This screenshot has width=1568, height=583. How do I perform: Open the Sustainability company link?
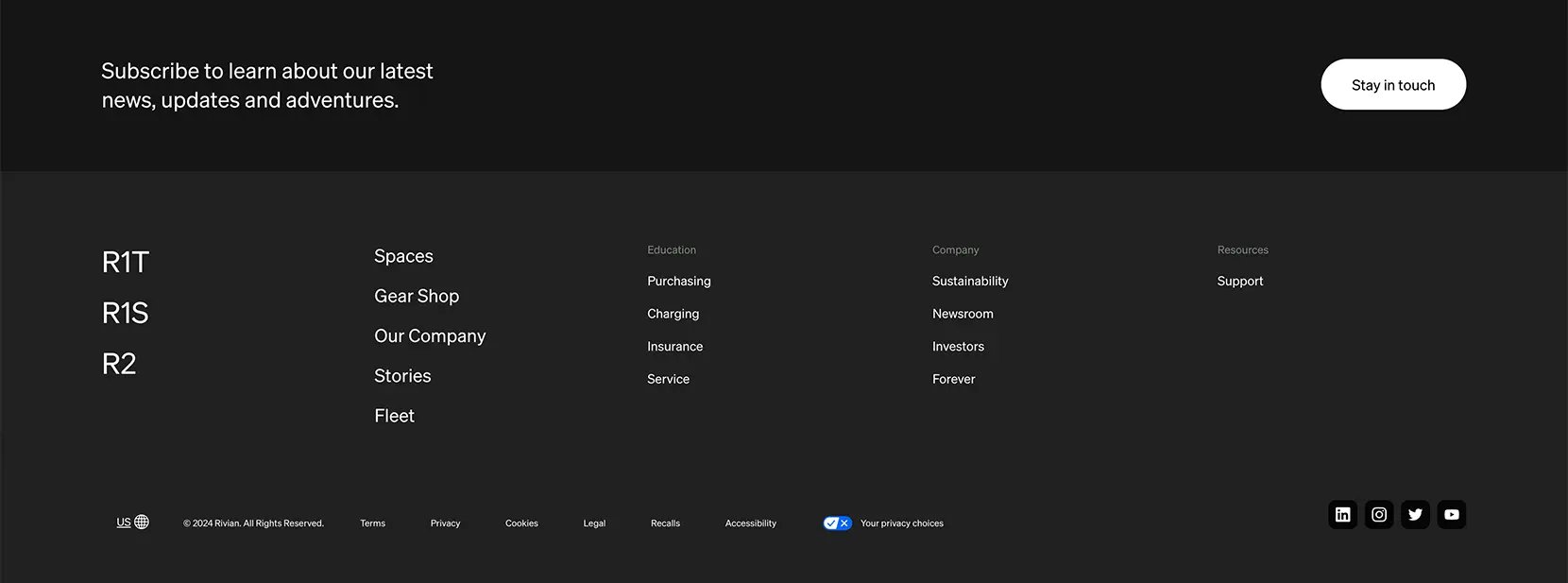[970, 282]
